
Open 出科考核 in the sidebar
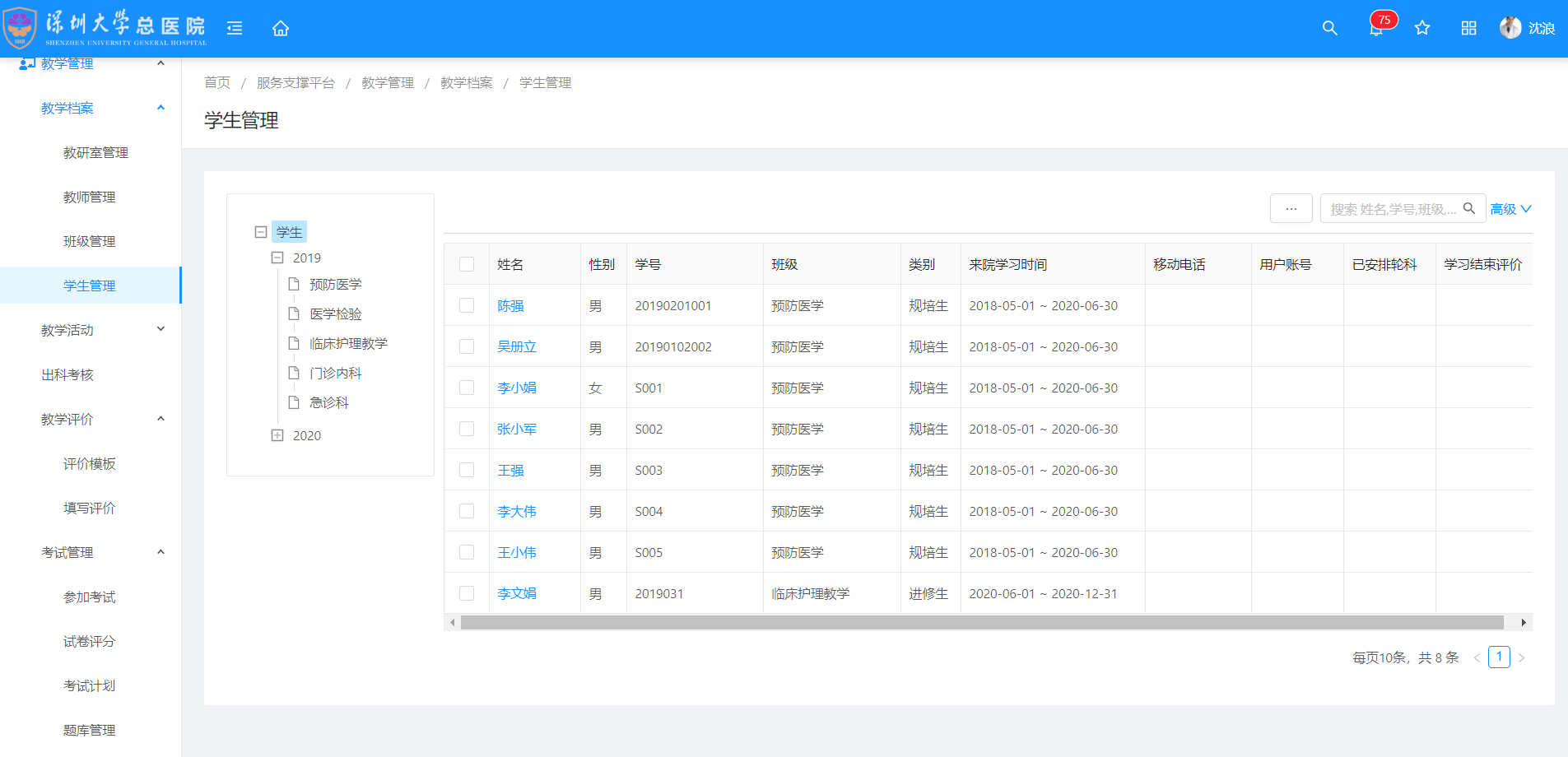(67, 374)
